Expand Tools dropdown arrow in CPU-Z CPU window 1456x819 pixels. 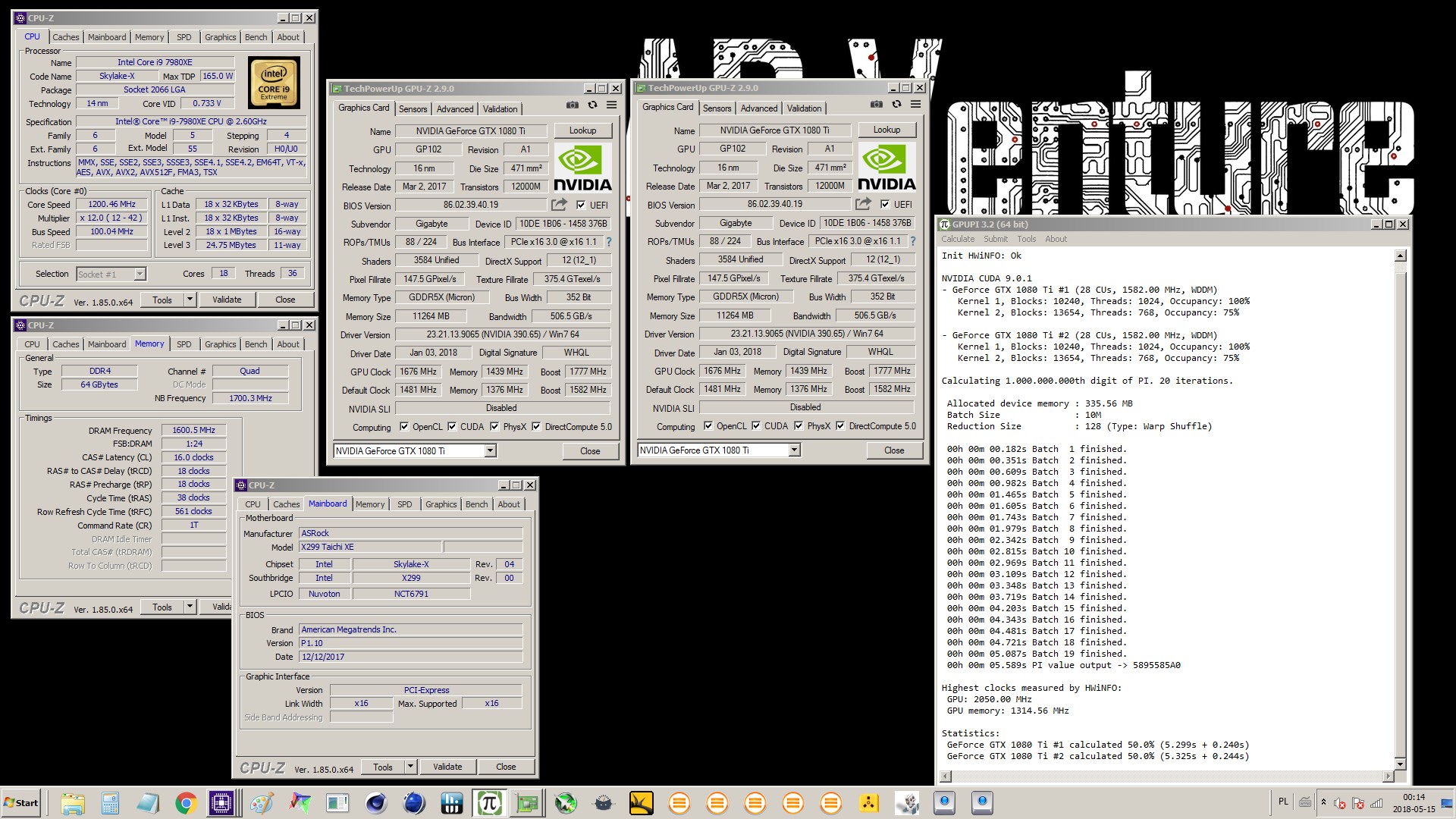tap(190, 300)
